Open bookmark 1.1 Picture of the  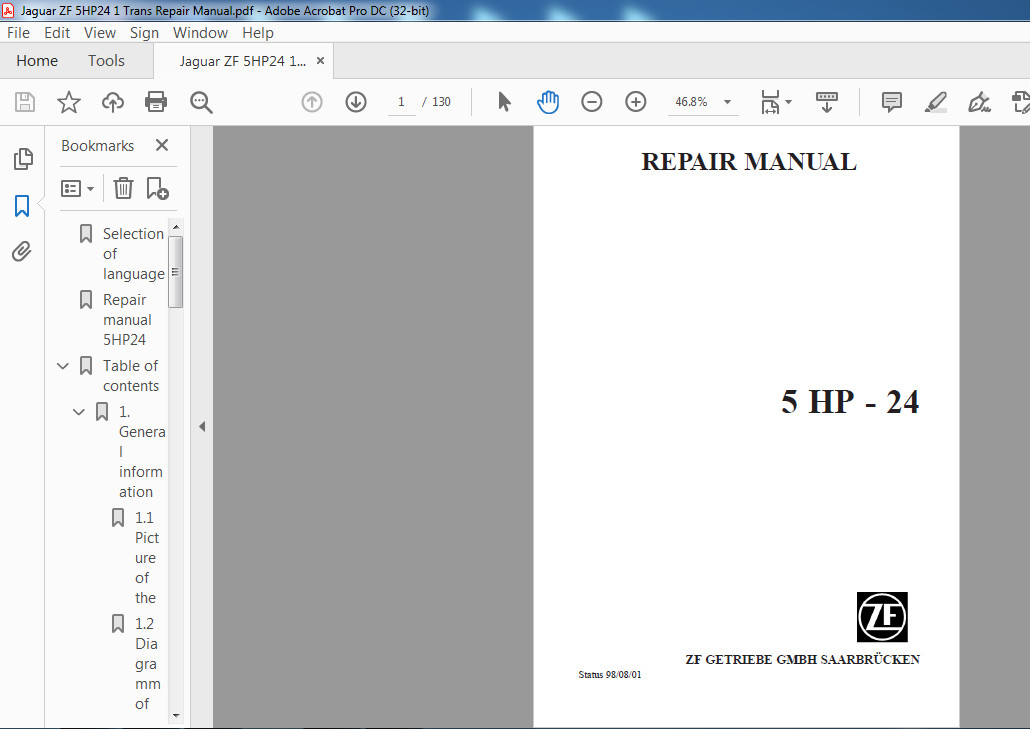146,558
